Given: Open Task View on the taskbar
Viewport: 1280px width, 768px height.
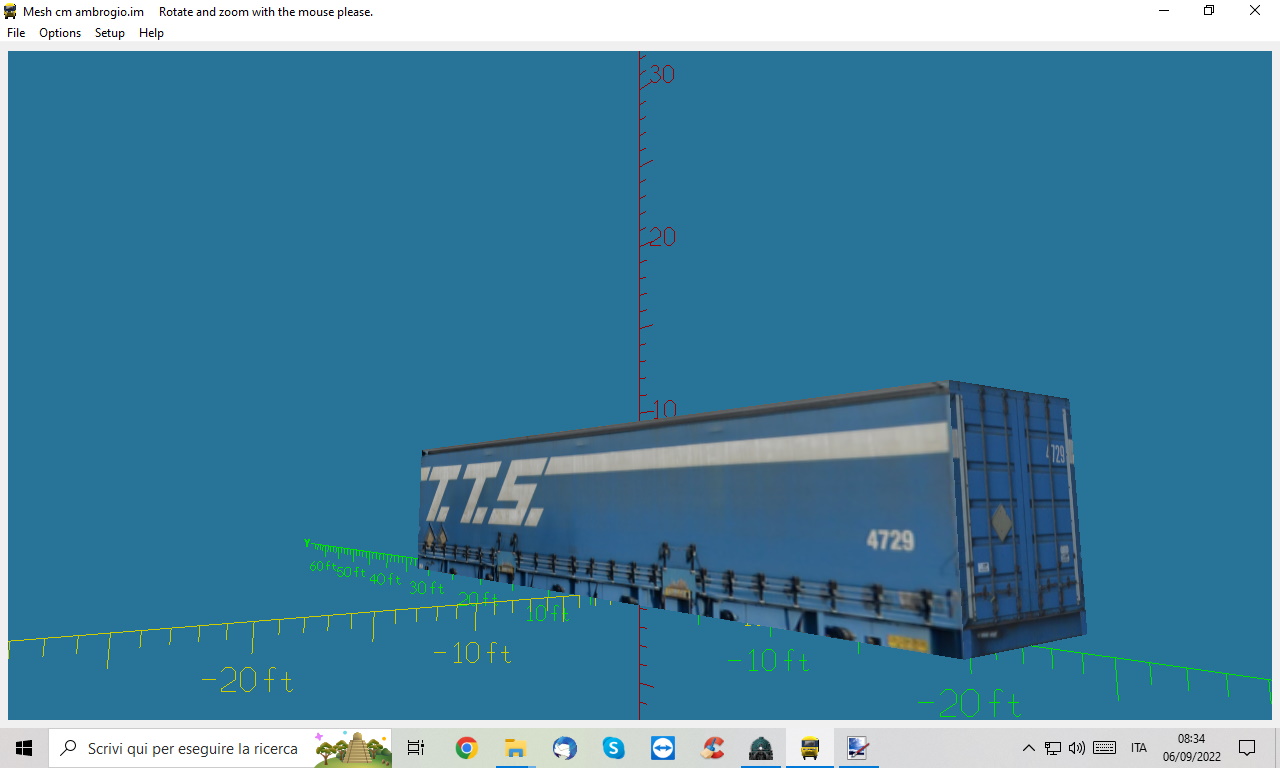Looking at the screenshot, I should coord(416,748).
